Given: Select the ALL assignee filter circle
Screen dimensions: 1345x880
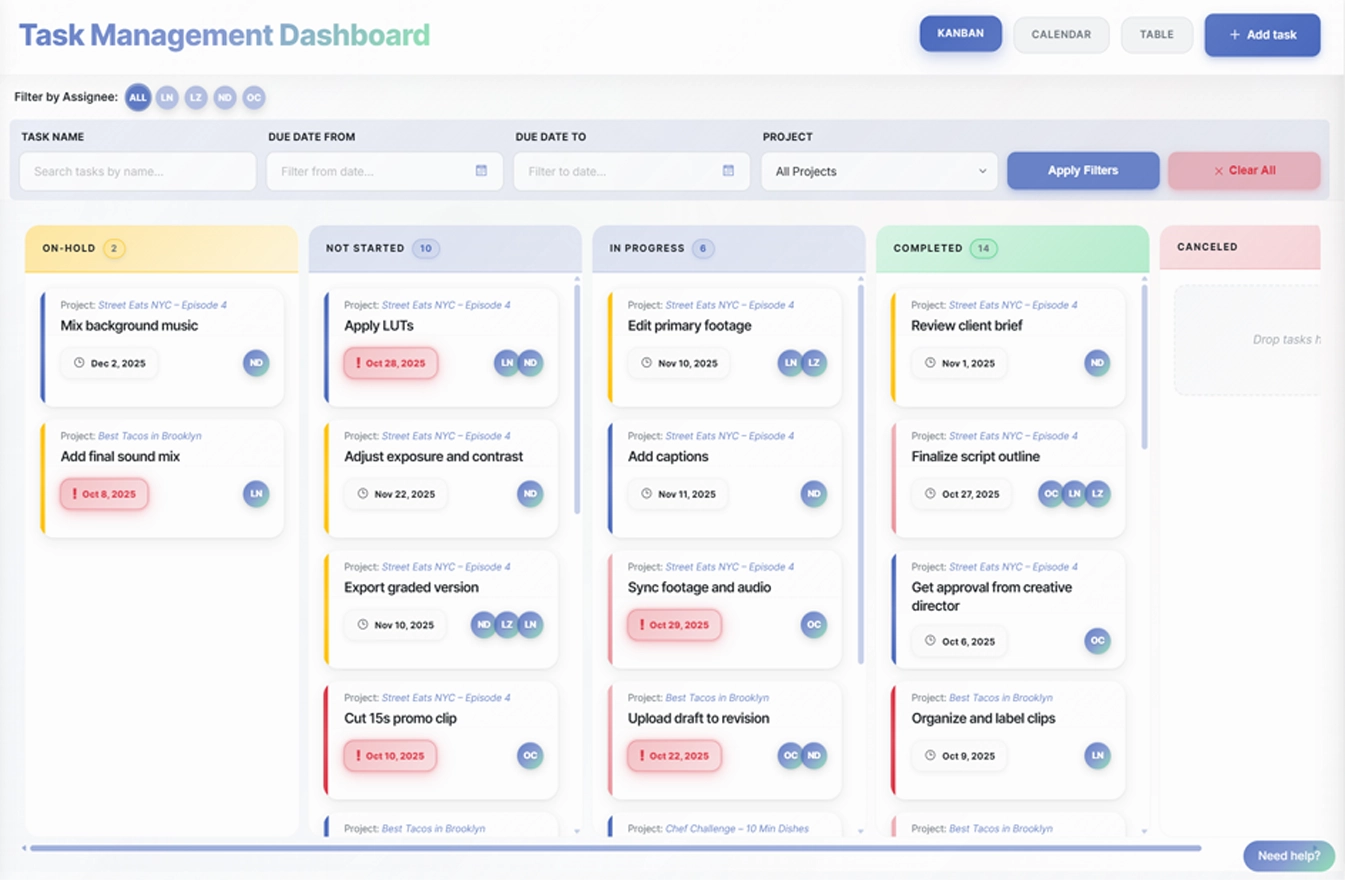Looking at the screenshot, I should pos(137,97).
